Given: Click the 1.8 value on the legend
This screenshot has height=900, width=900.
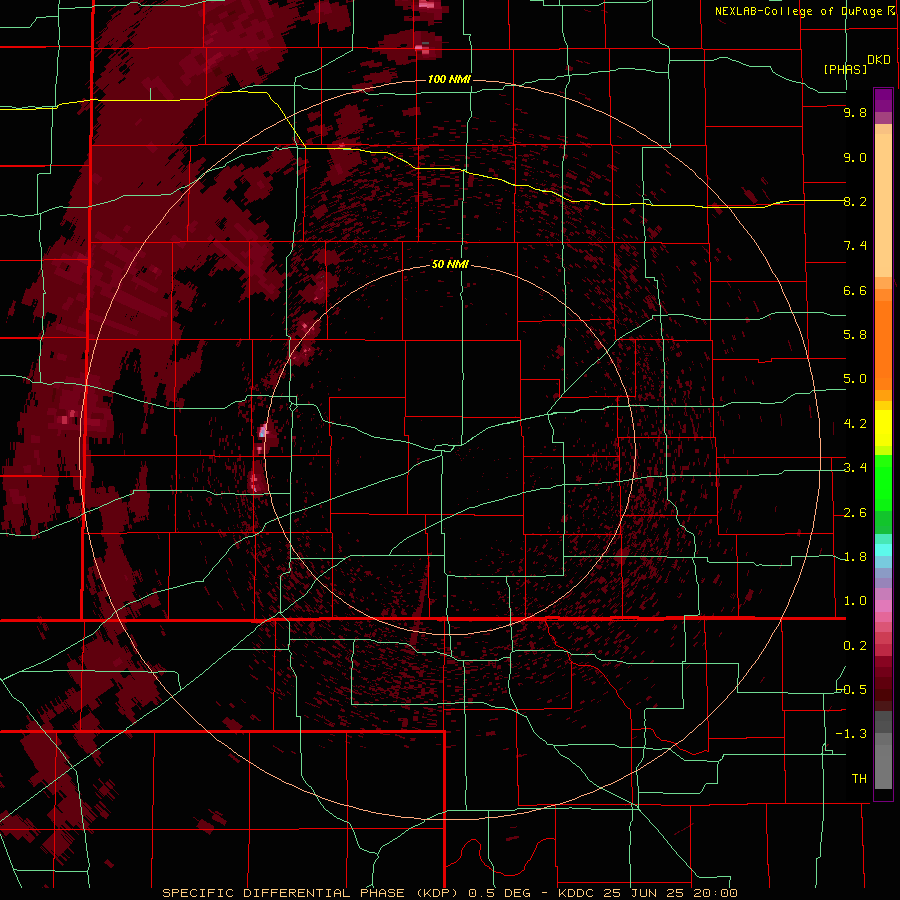Looking at the screenshot, I should point(855,557).
